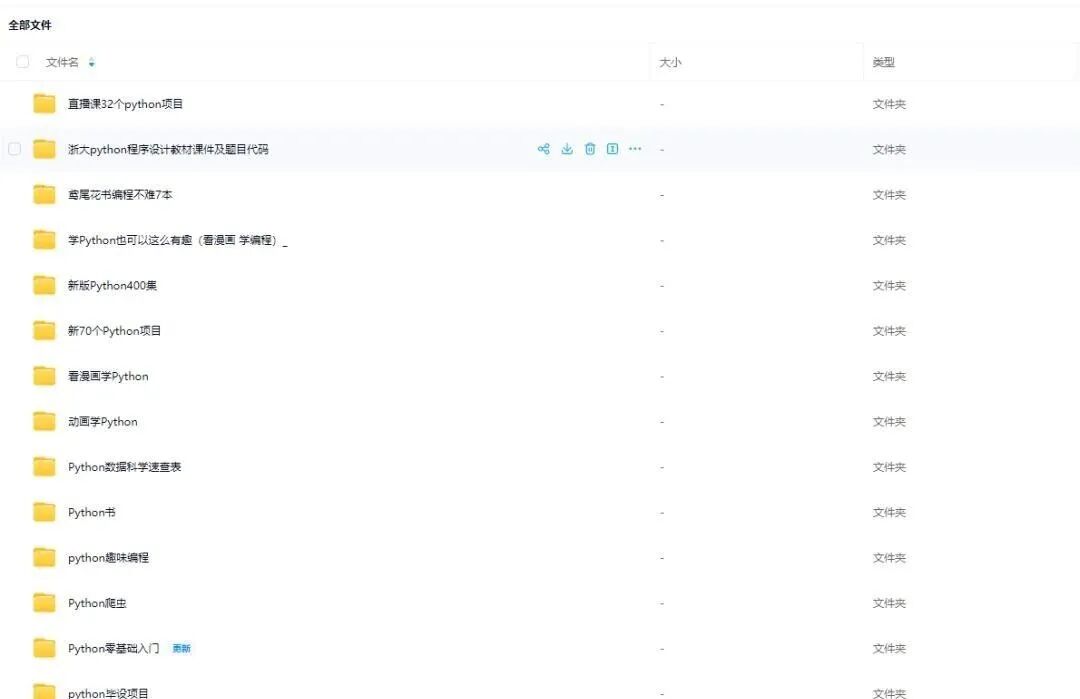1080x699 pixels.
Task: Check the box for 浙大python程序设计 folder
Action: click(15, 149)
